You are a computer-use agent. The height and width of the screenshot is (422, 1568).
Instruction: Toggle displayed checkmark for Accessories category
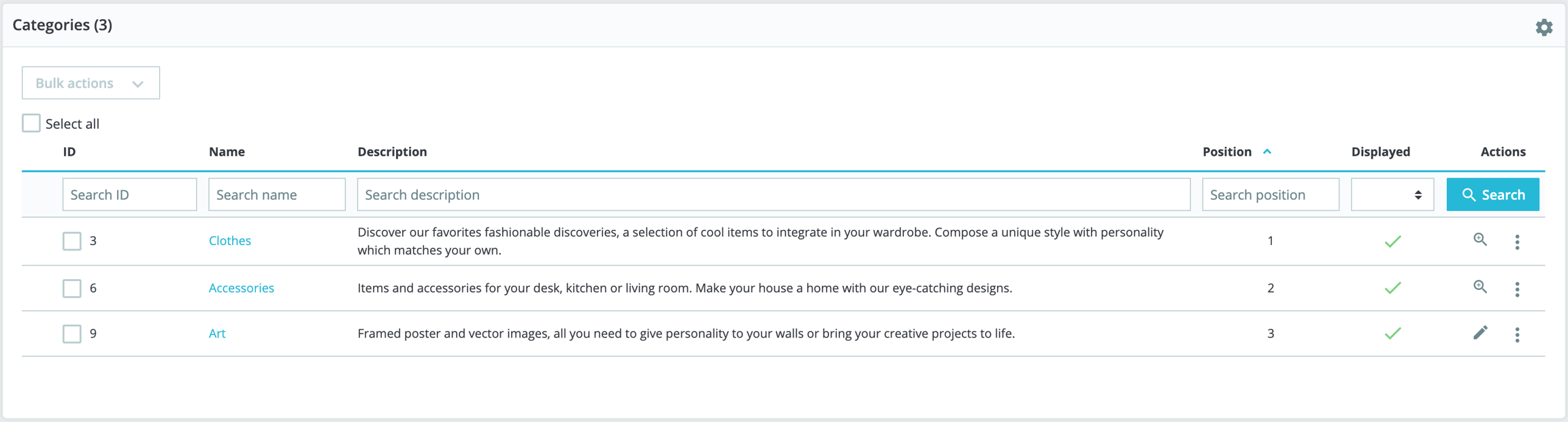[x=1392, y=288]
